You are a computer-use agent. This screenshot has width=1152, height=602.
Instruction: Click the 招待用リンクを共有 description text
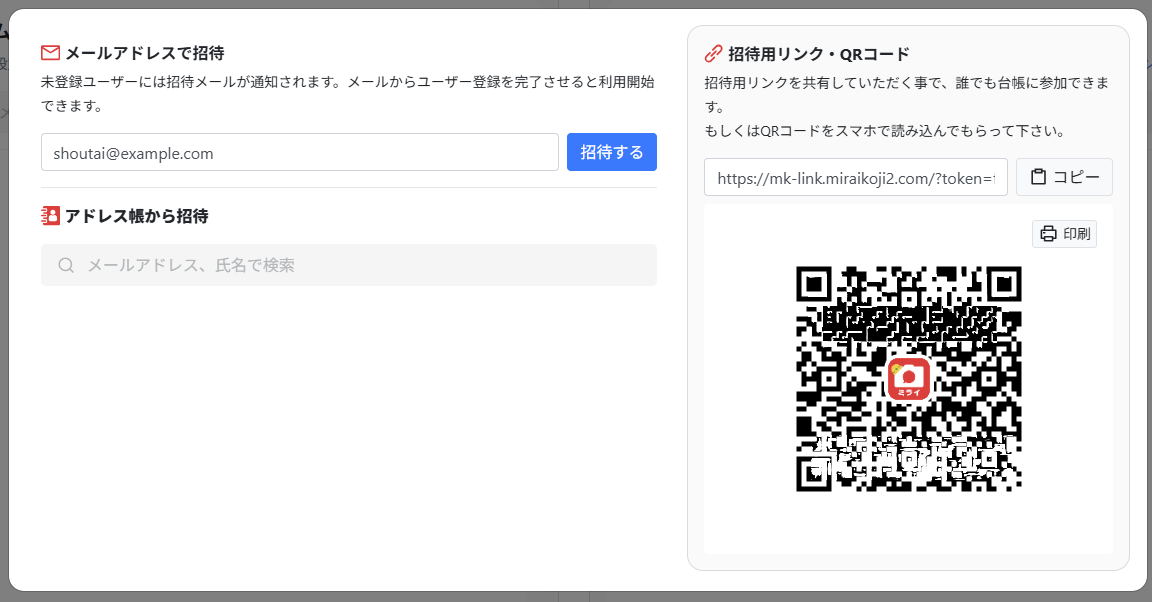[x=905, y=82]
